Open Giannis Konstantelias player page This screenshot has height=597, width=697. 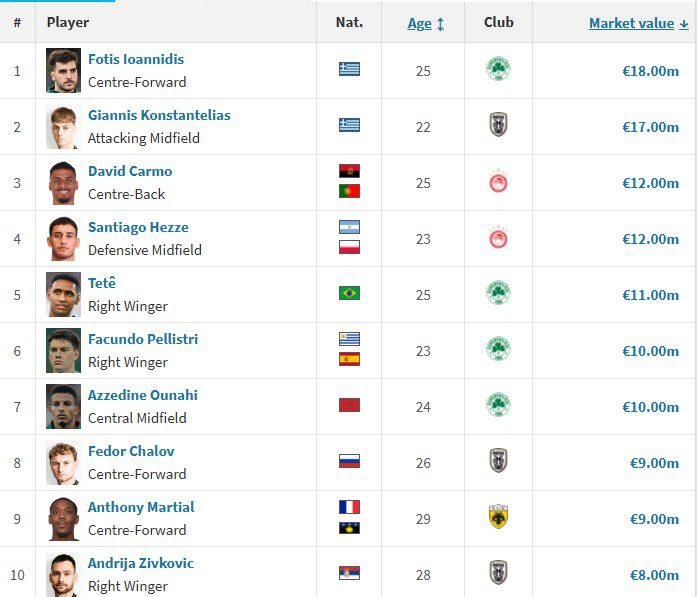[159, 115]
